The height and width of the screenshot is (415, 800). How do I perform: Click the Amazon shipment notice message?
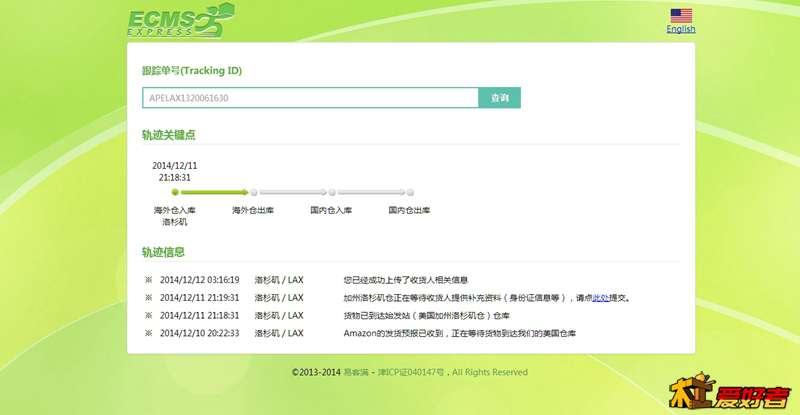coord(460,333)
